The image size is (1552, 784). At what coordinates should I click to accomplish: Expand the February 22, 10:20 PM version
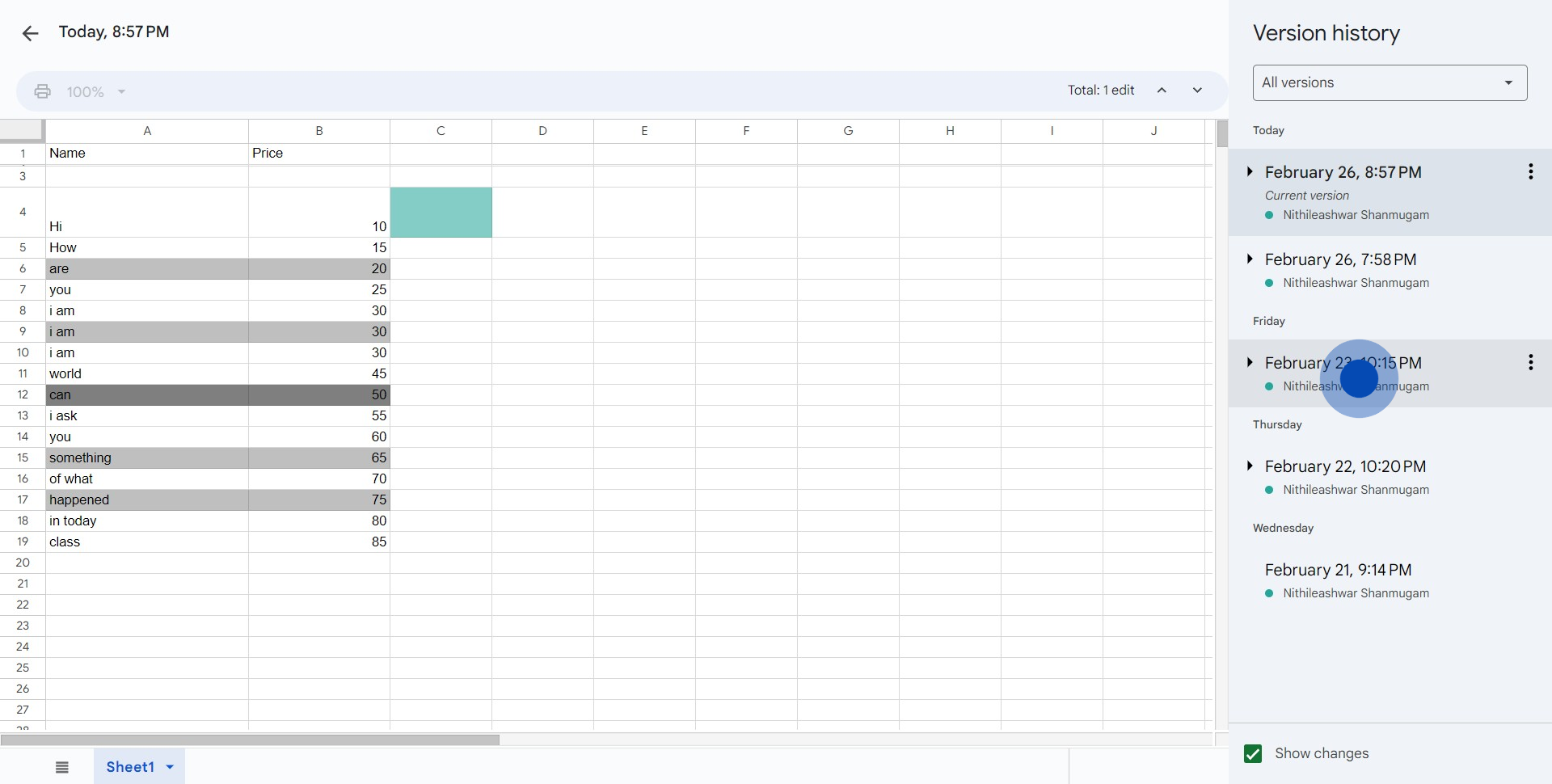pyautogui.click(x=1250, y=466)
